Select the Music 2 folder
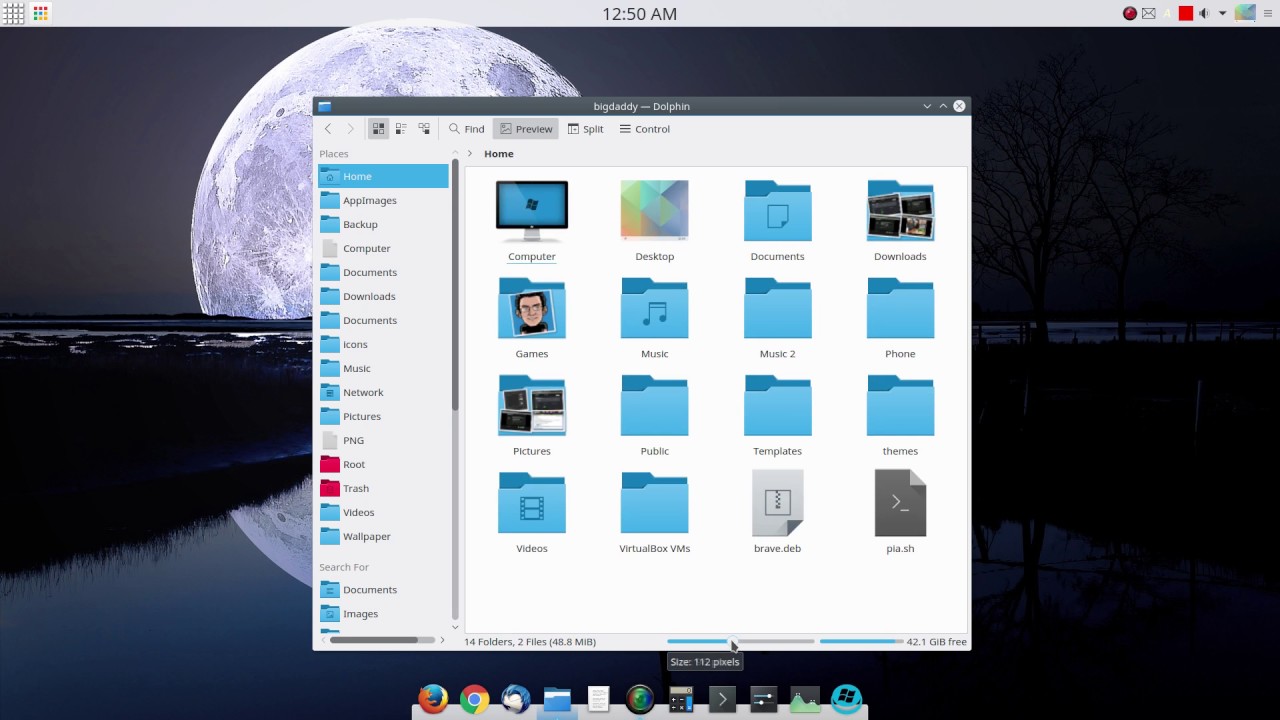1280x720 pixels. [x=778, y=308]
